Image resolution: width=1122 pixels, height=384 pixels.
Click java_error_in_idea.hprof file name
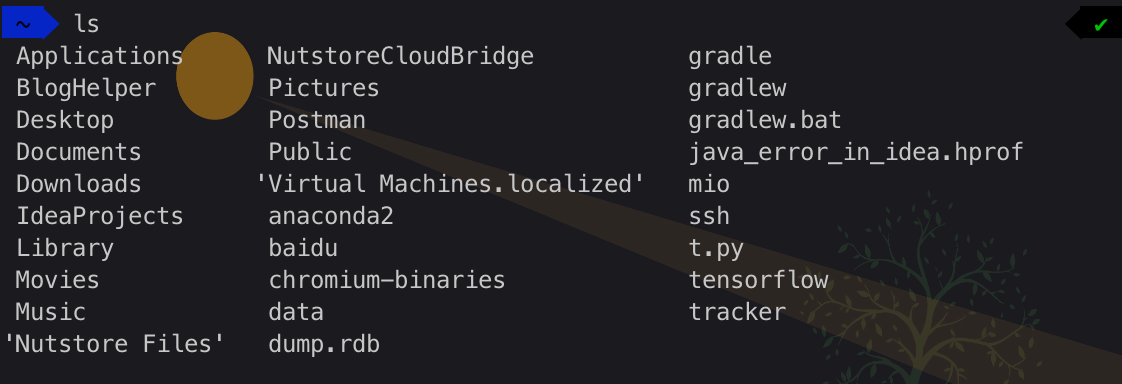tap(856, 152)
